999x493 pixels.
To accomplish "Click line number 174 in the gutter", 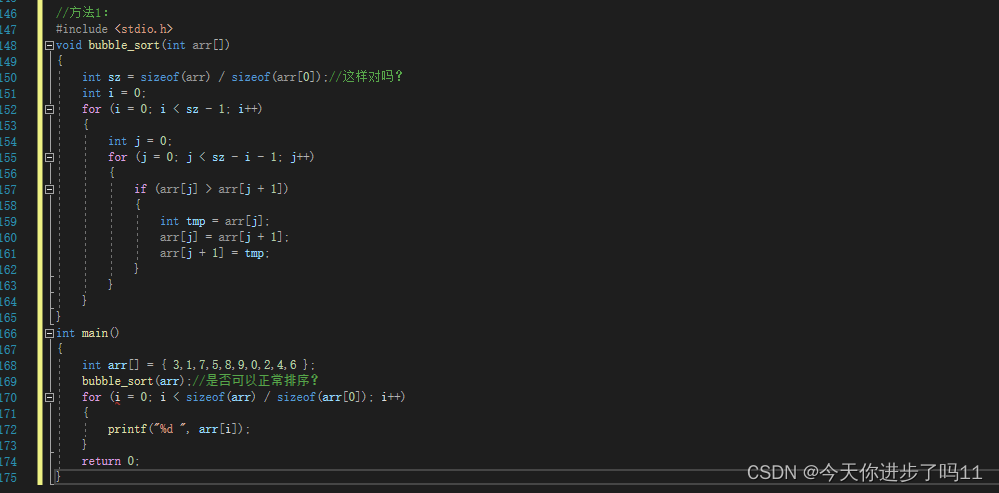I will (9, 461).
